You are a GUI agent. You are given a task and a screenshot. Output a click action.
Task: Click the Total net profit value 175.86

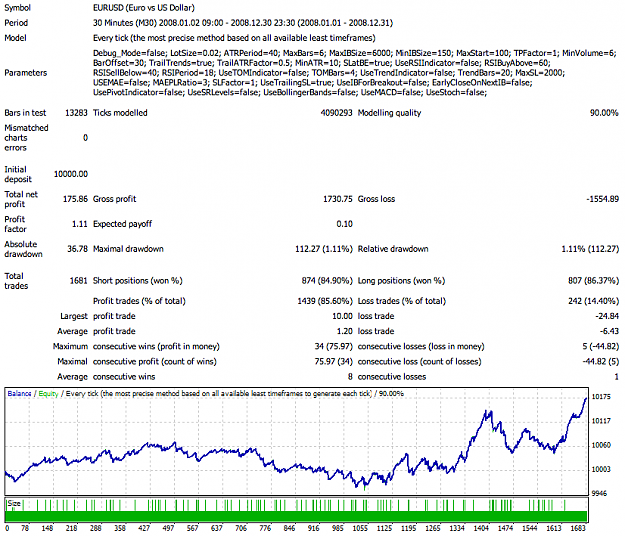point(75,199)
